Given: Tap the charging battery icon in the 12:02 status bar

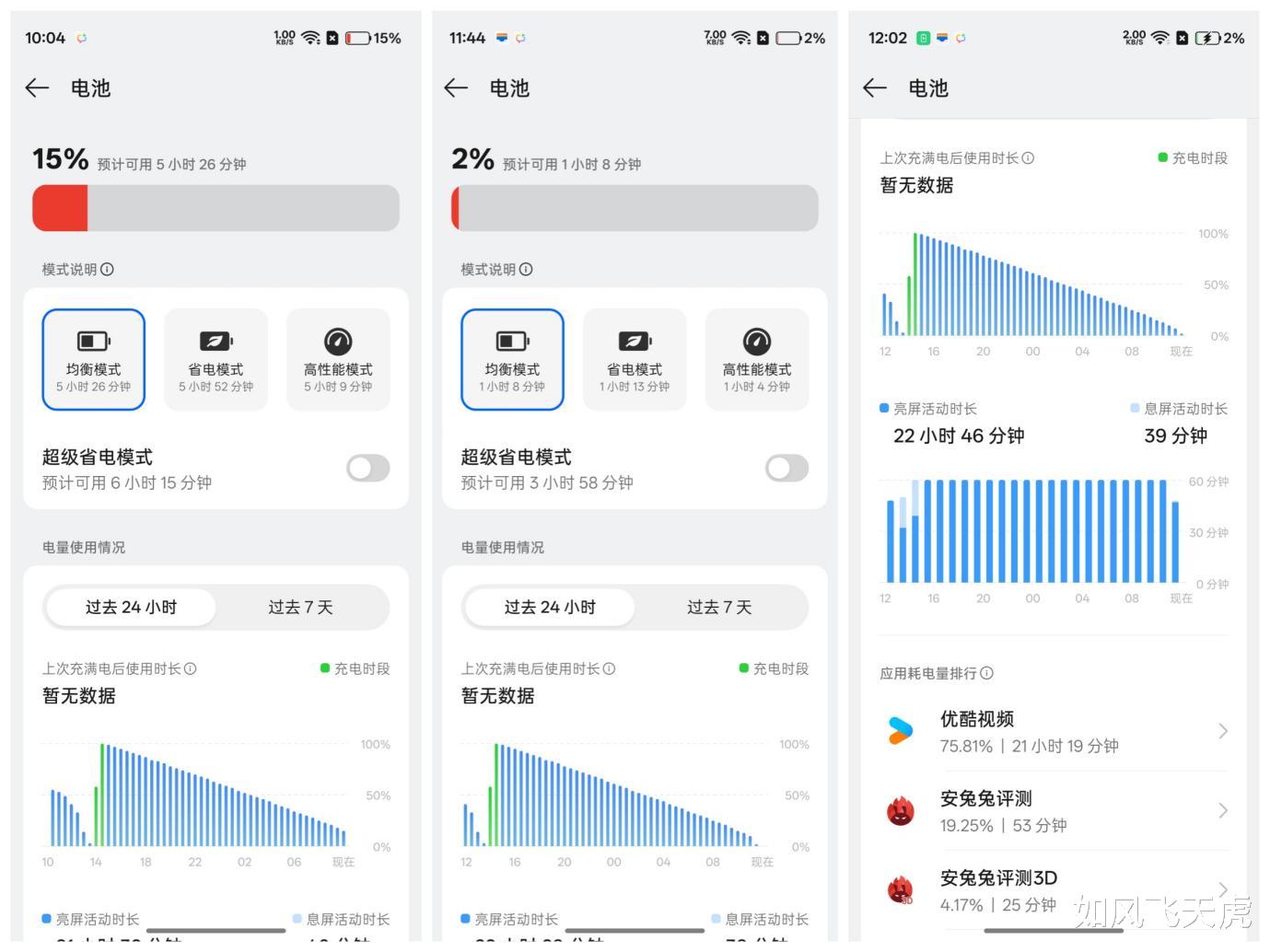Looking at the screenshot, I should click(1207, 38).
